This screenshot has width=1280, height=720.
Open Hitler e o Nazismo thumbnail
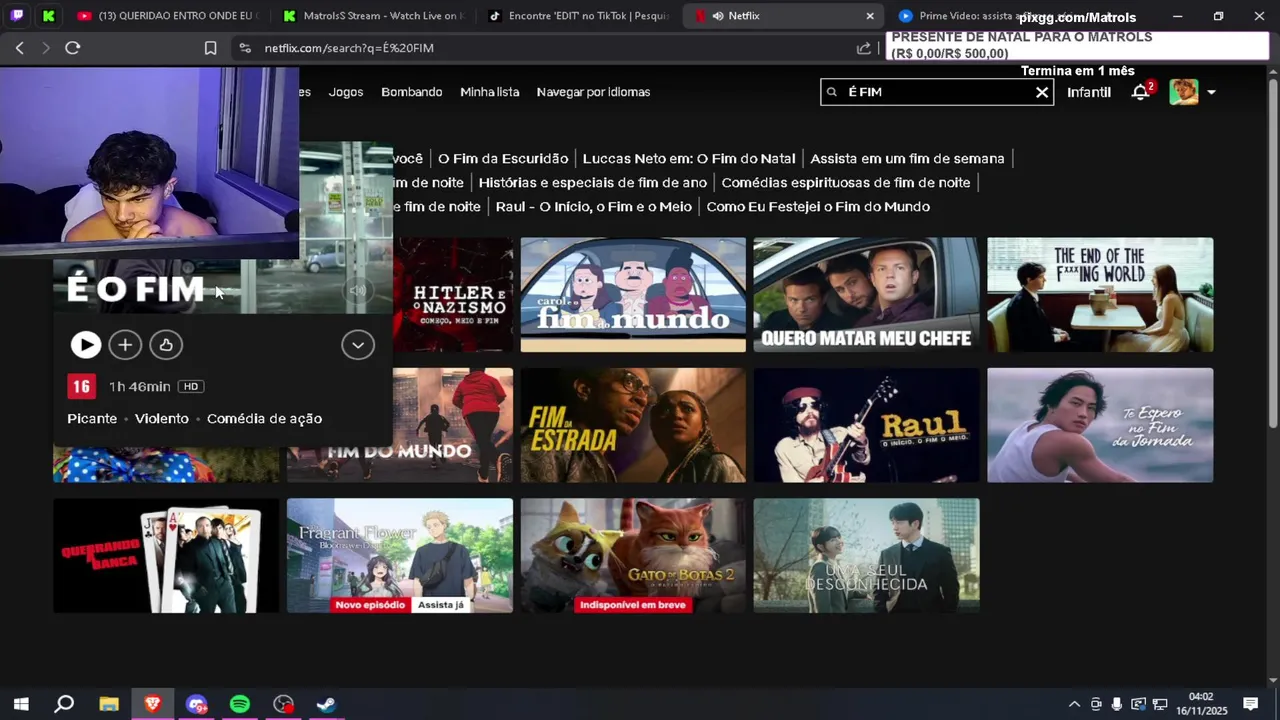(453, 295)
